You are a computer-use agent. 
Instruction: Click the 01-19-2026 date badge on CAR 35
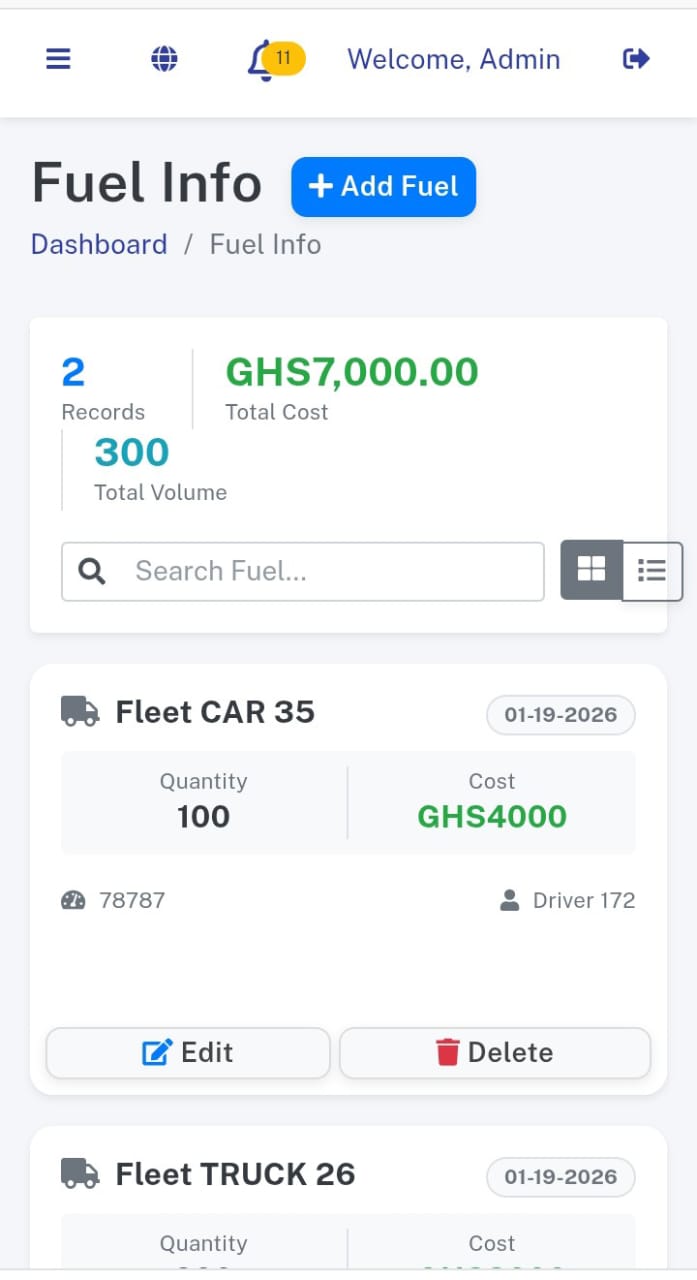560,715
